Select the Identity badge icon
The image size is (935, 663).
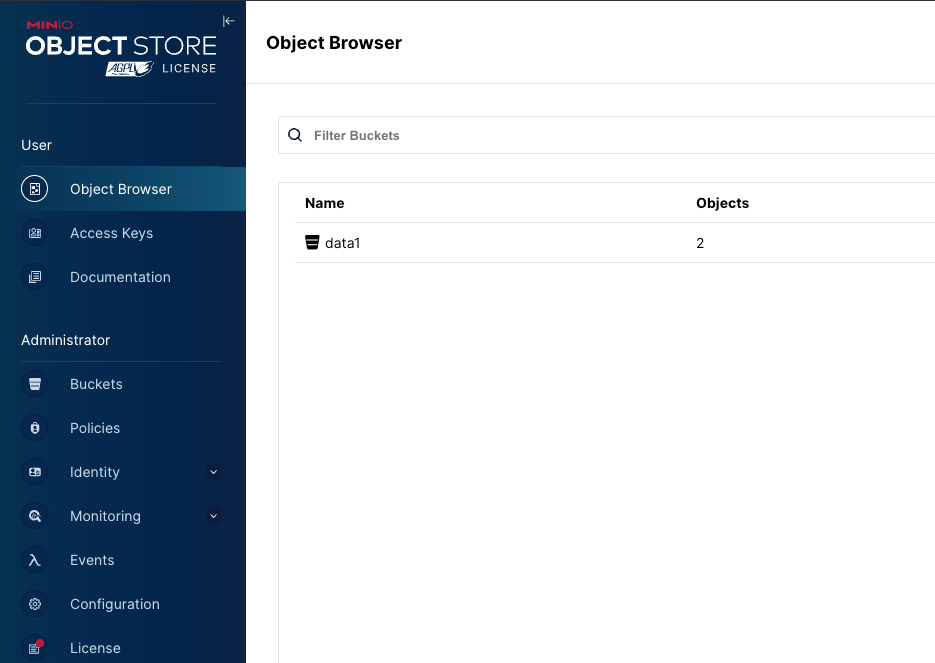34,472
